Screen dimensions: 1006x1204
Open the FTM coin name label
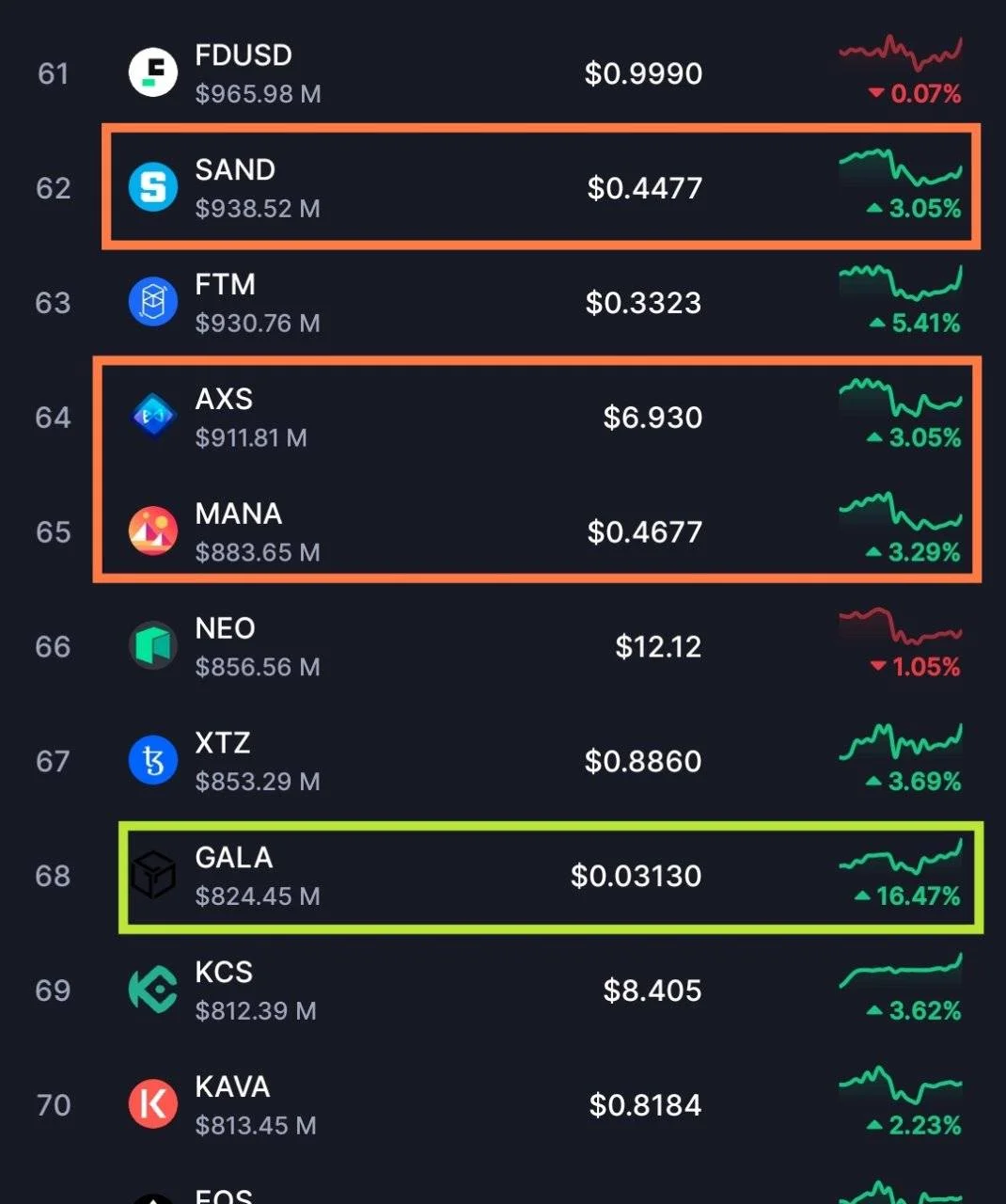click(x=225, y=284)
